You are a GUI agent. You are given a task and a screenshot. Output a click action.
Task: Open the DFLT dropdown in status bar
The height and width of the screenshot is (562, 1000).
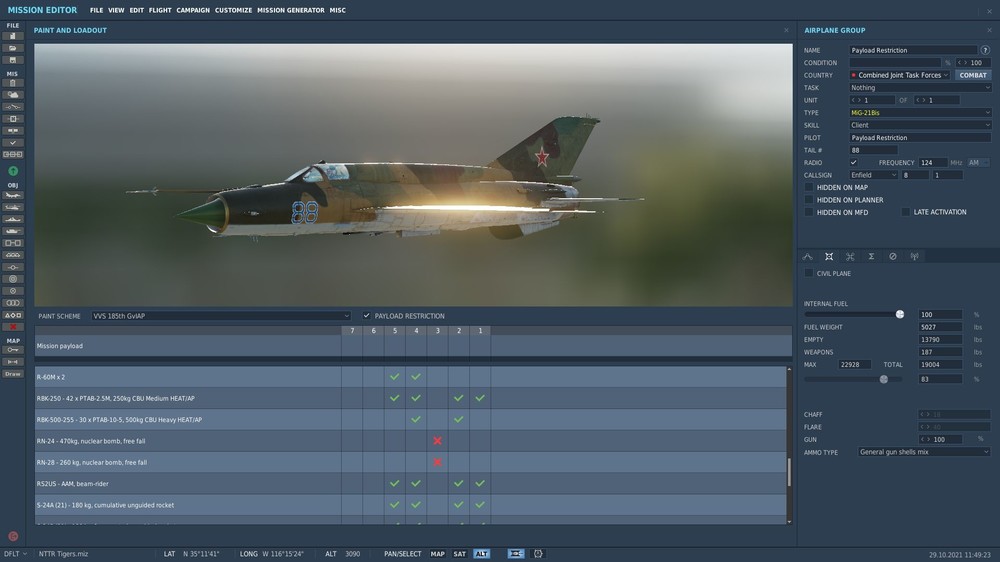click(x=15, y=554)
